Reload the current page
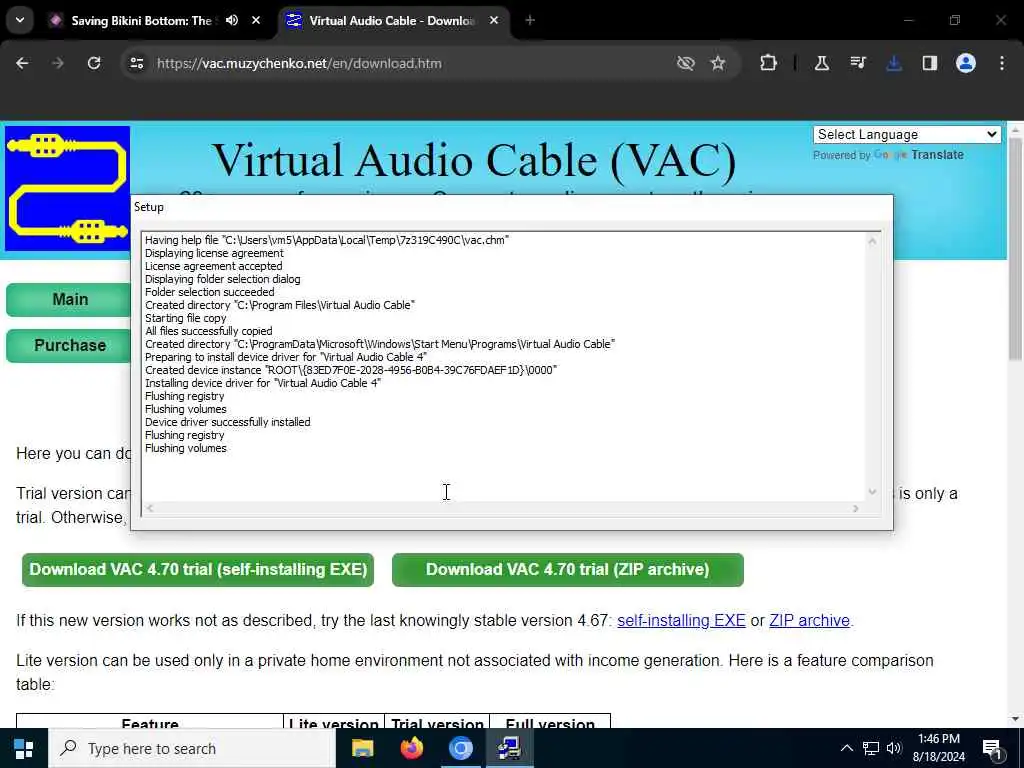1024x768 pixels. 94,63
